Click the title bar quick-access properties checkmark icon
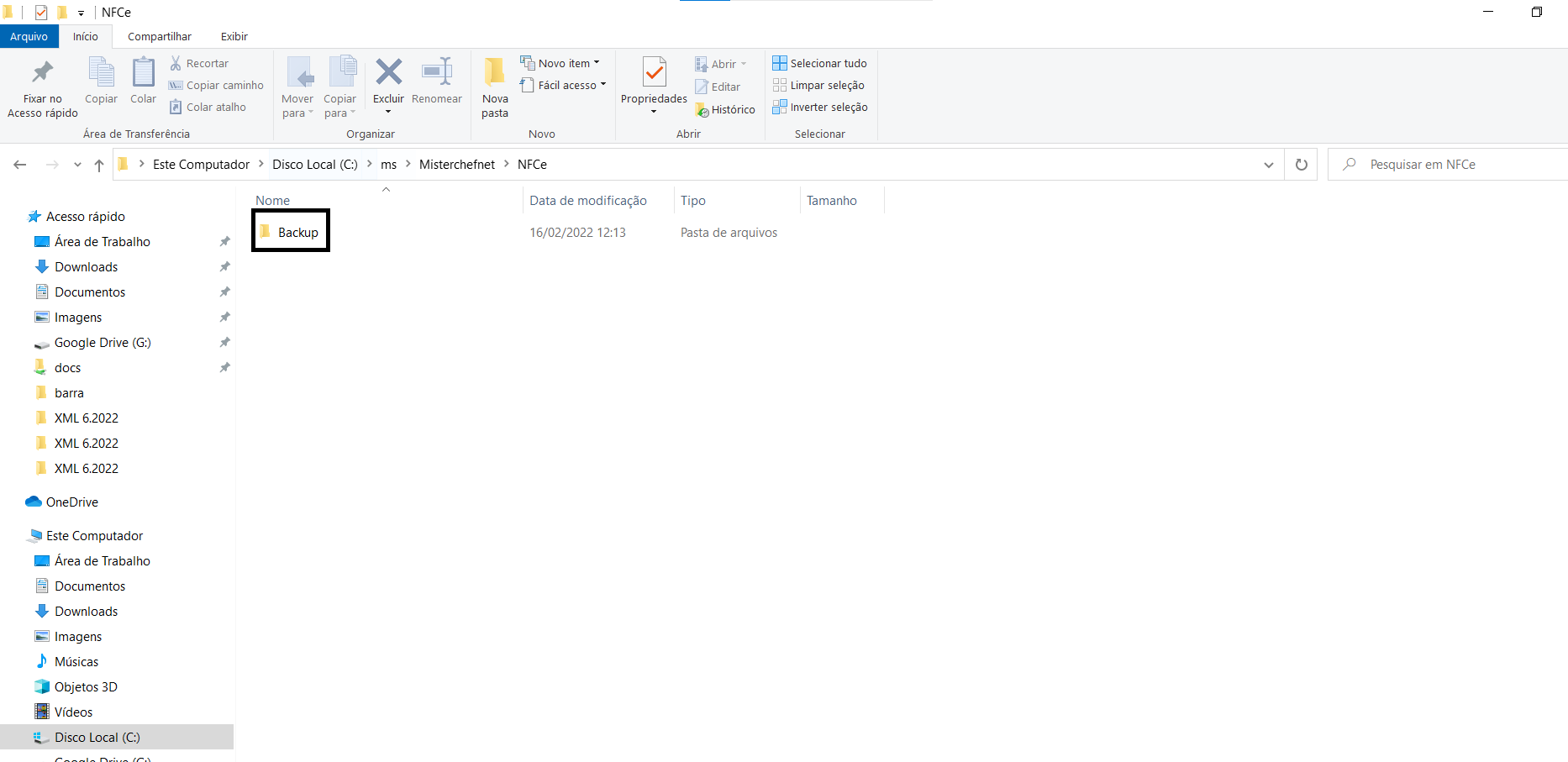The width and height of the screenshot is (1568, 762). click(41, 13)
